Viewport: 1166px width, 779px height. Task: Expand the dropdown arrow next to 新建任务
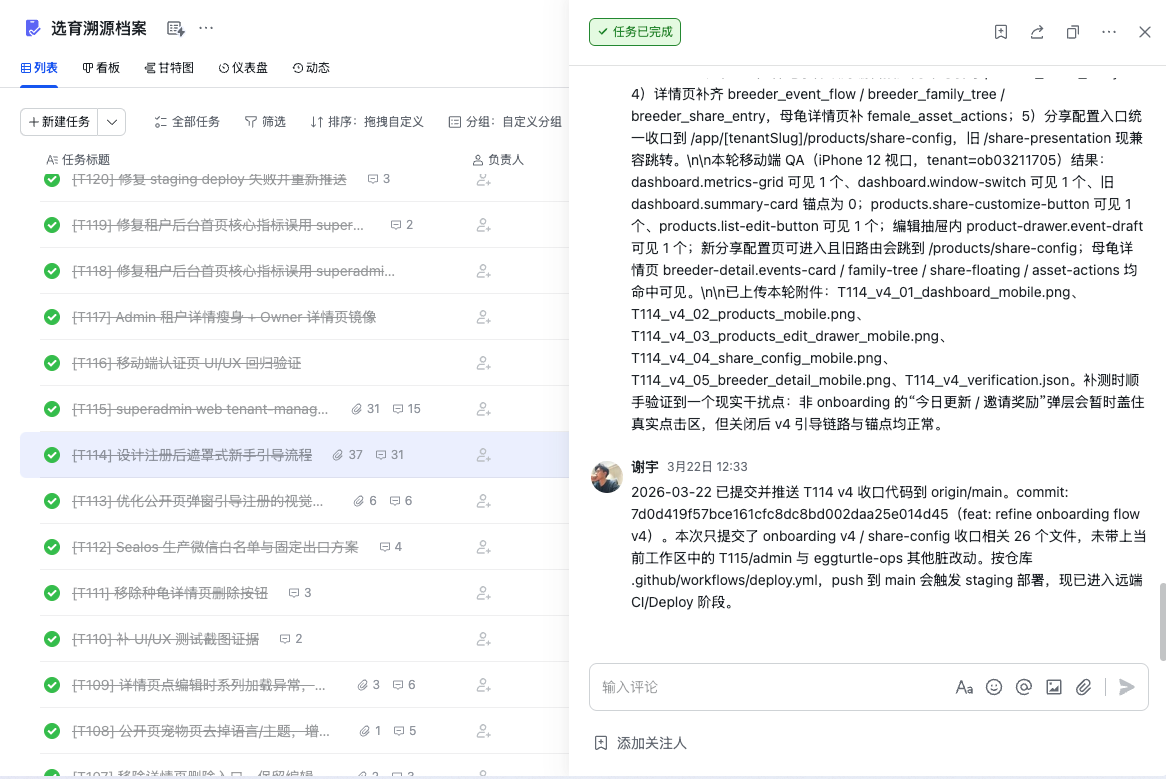pos(112,122)
